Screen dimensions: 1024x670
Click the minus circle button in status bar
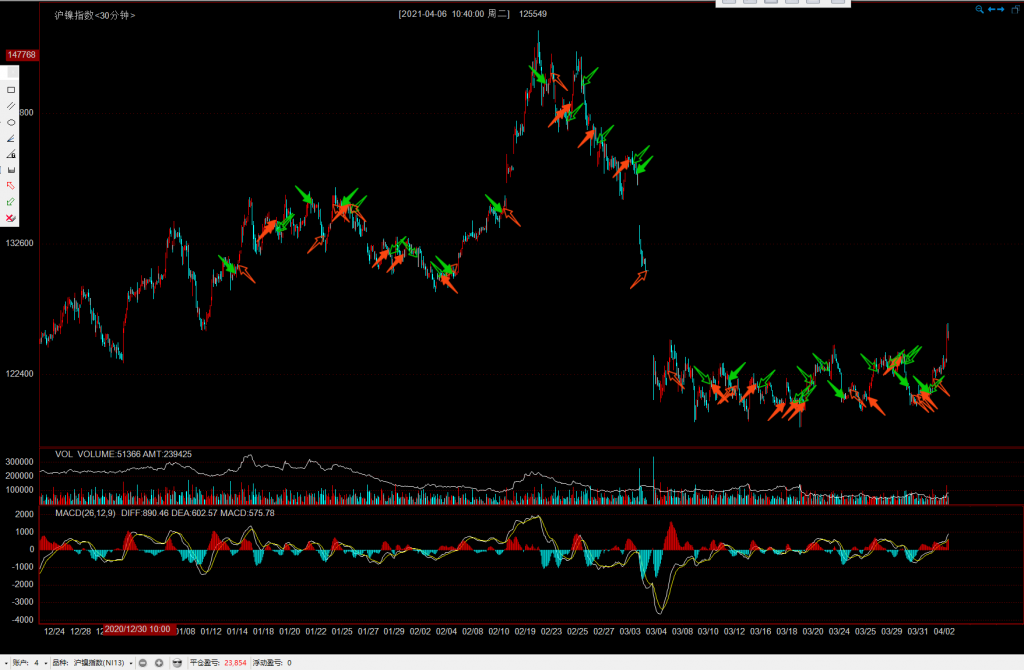click(143, 662)
